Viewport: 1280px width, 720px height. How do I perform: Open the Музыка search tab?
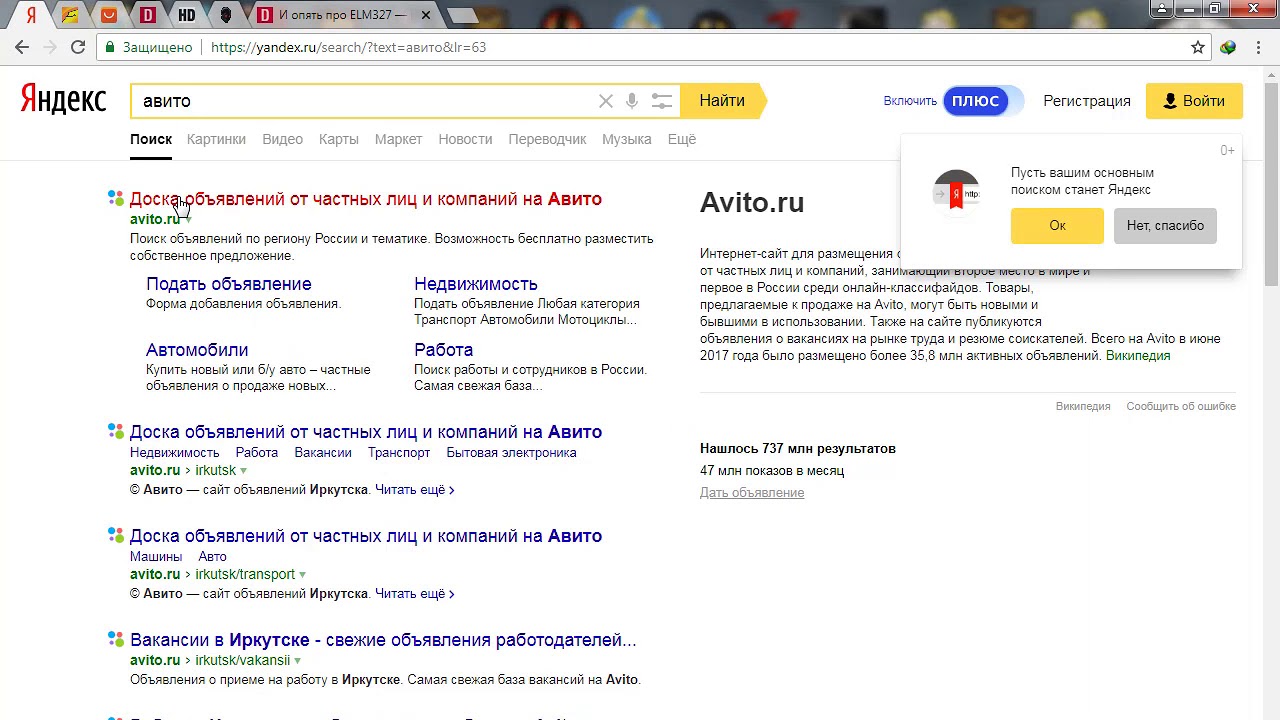[x=627, y=139]
